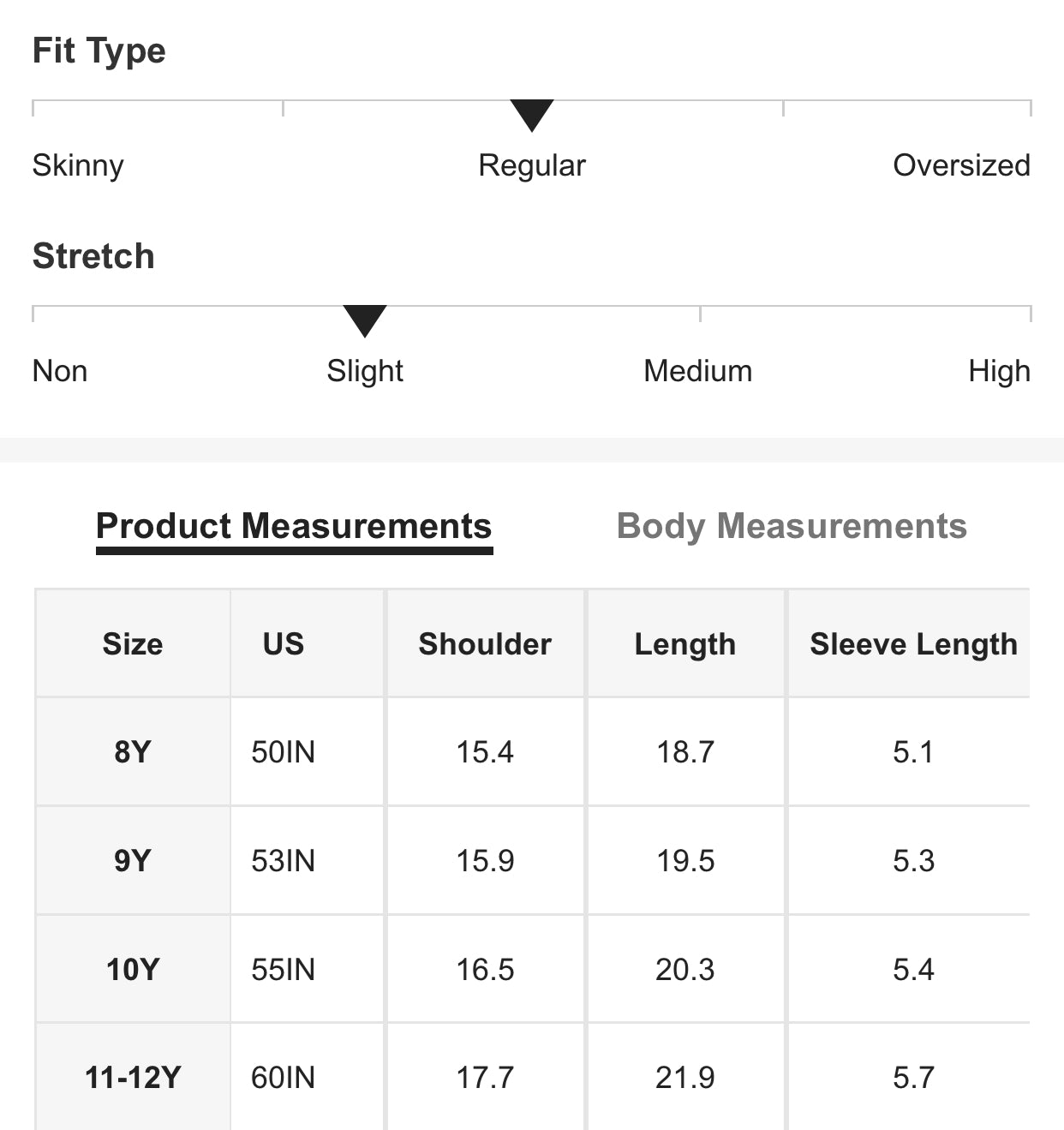Click the Fit Type slider triangle marker
The width and height of the screenshot is (1064, 1130).
click(x=532, y=115)
